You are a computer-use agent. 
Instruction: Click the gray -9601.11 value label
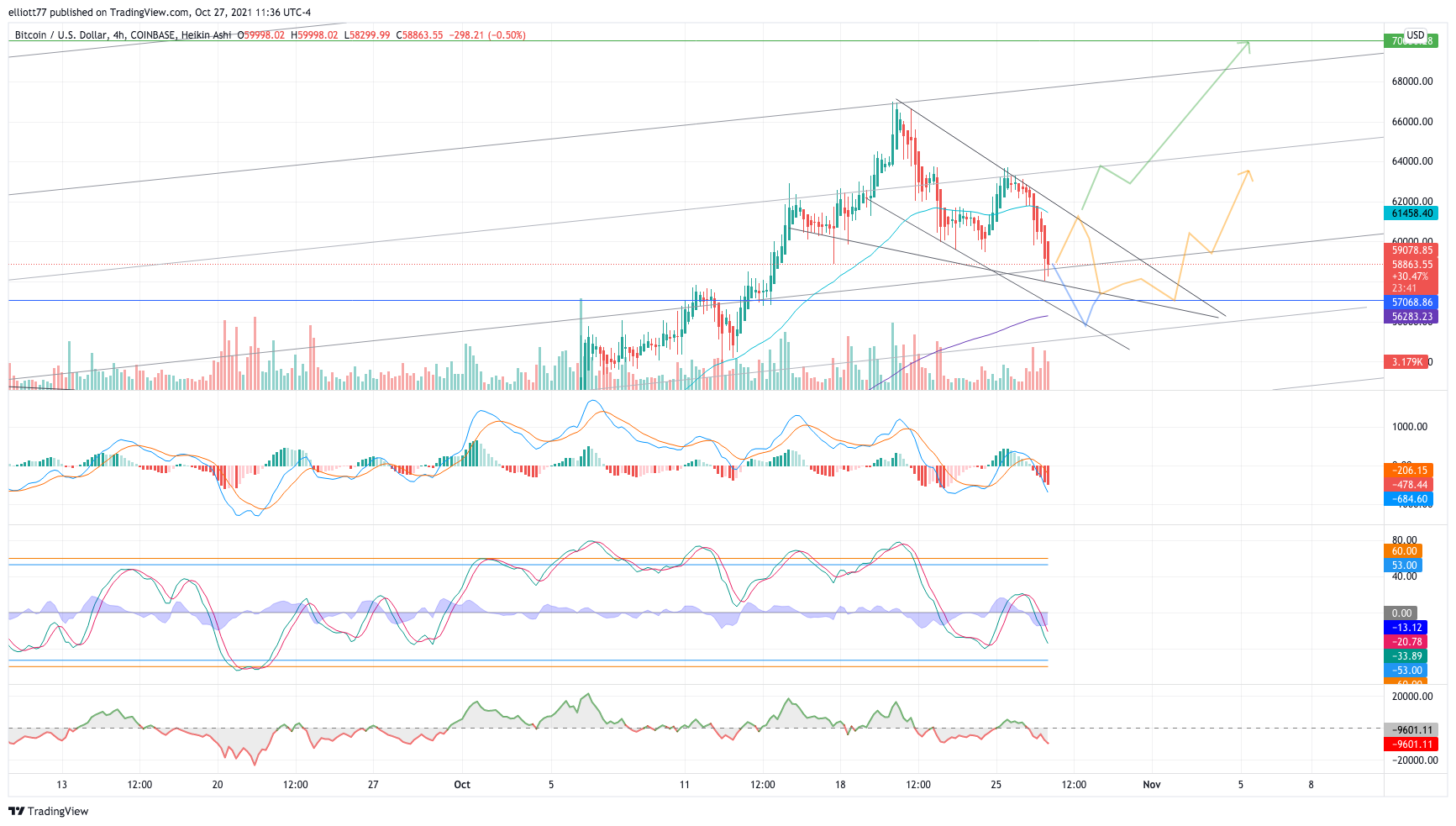click(1411, 730)
